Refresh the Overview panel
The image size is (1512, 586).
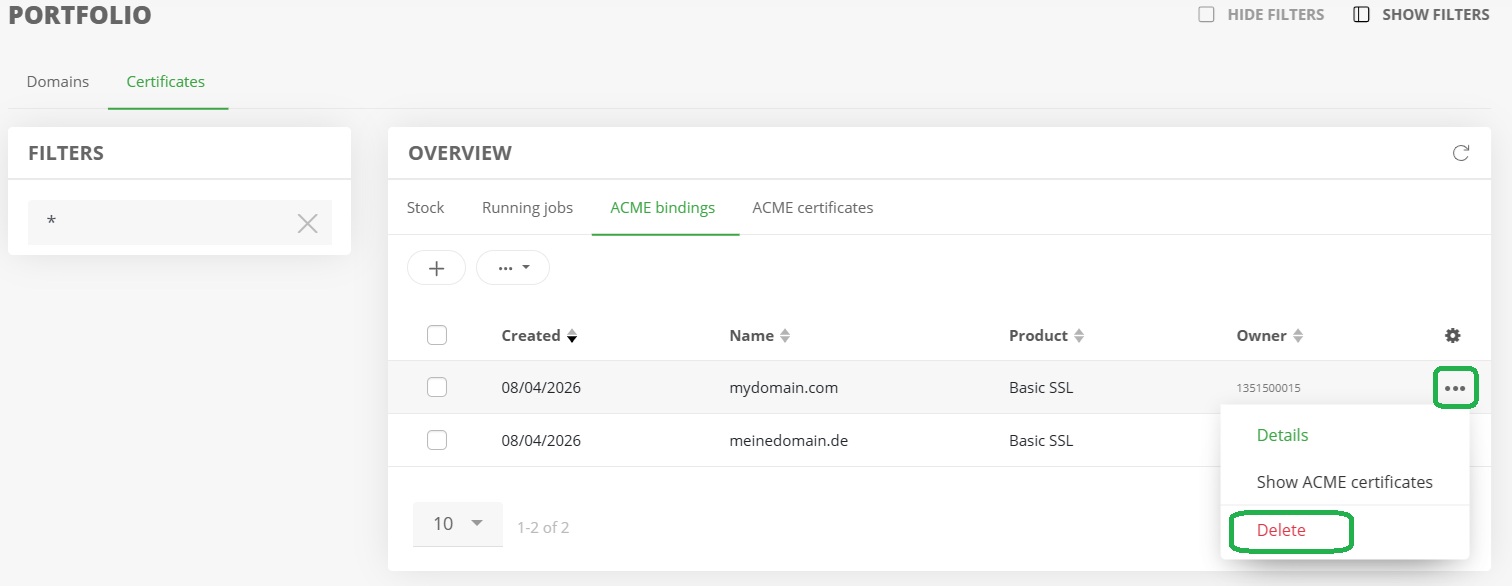point(1461,153)
